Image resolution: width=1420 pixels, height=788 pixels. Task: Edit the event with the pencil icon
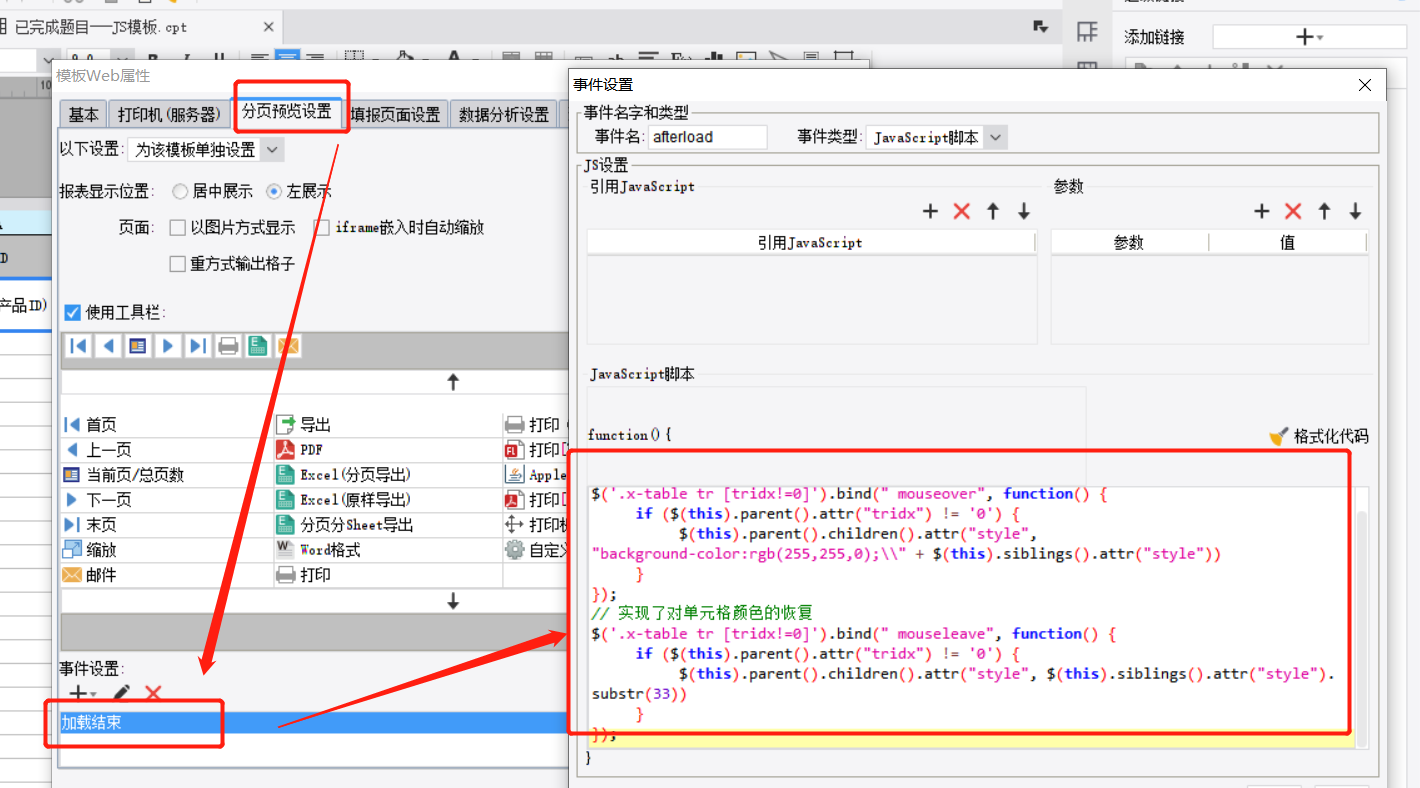[122, 693]
